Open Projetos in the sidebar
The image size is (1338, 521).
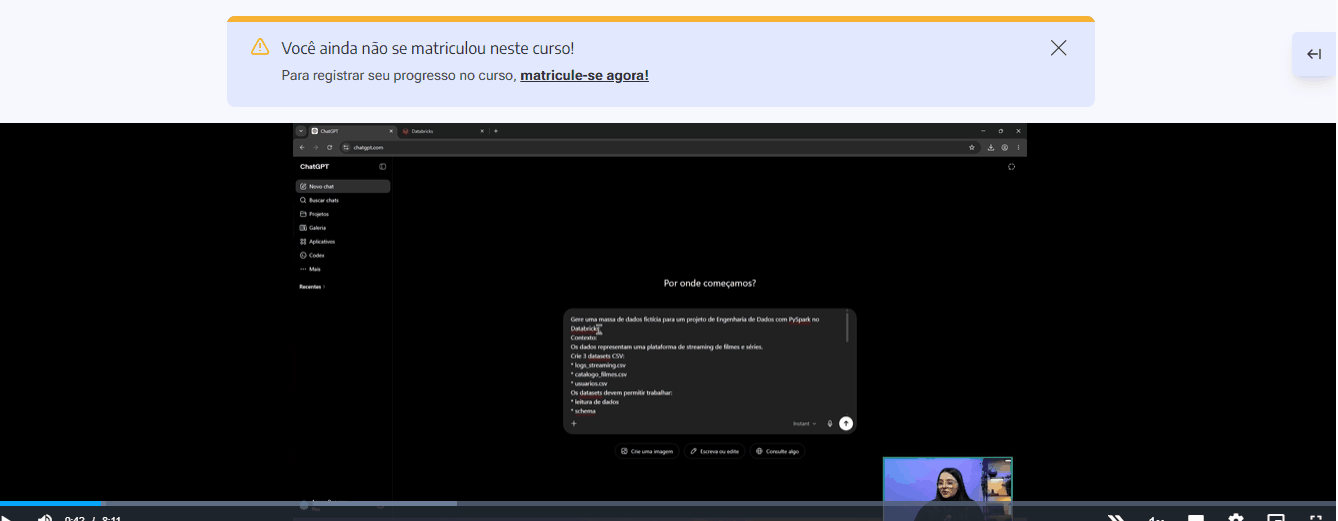coord(343,214)
